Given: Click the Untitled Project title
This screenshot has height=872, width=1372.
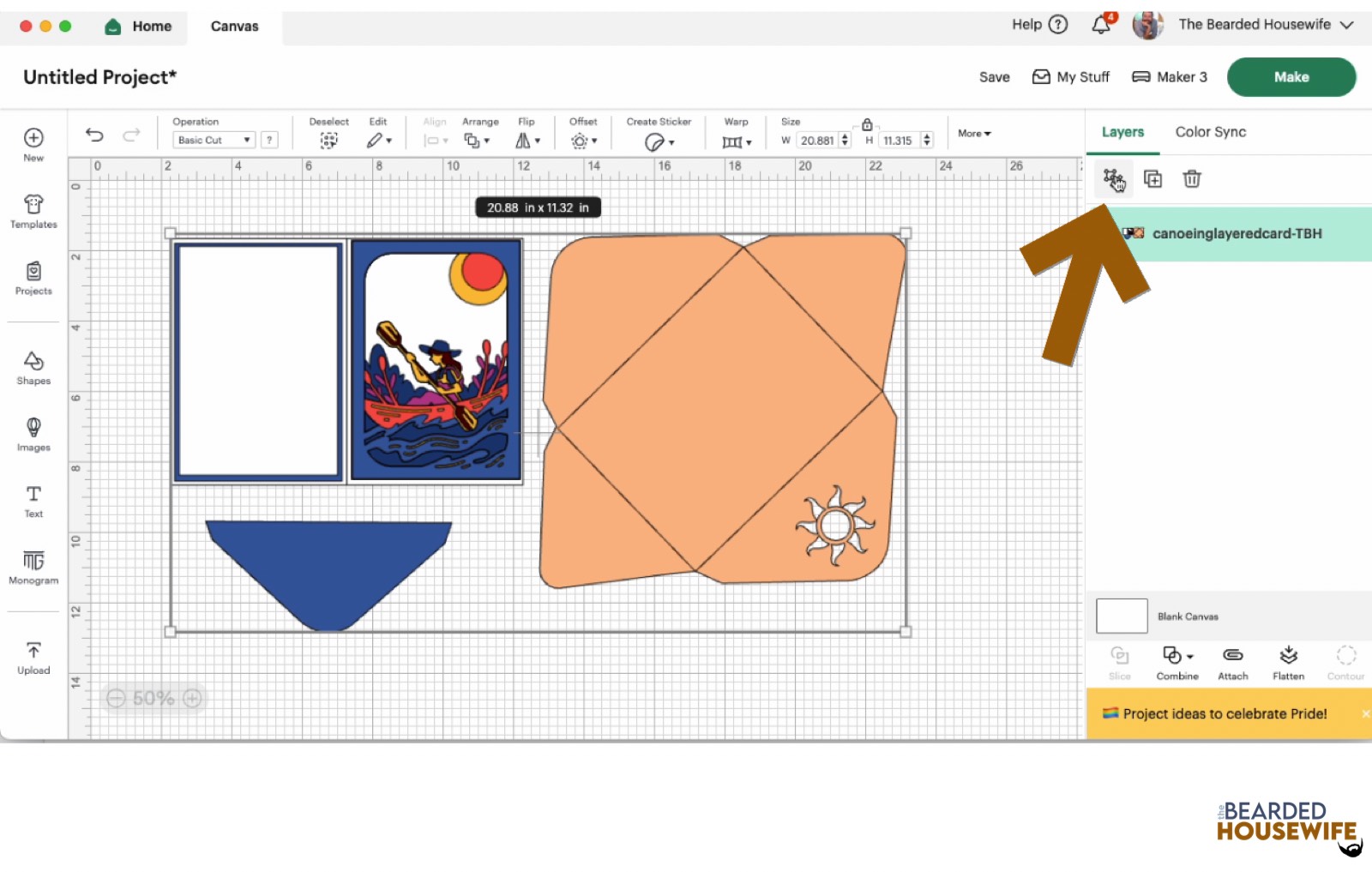Looking at the screenshot, I should [x=99, y=77].
